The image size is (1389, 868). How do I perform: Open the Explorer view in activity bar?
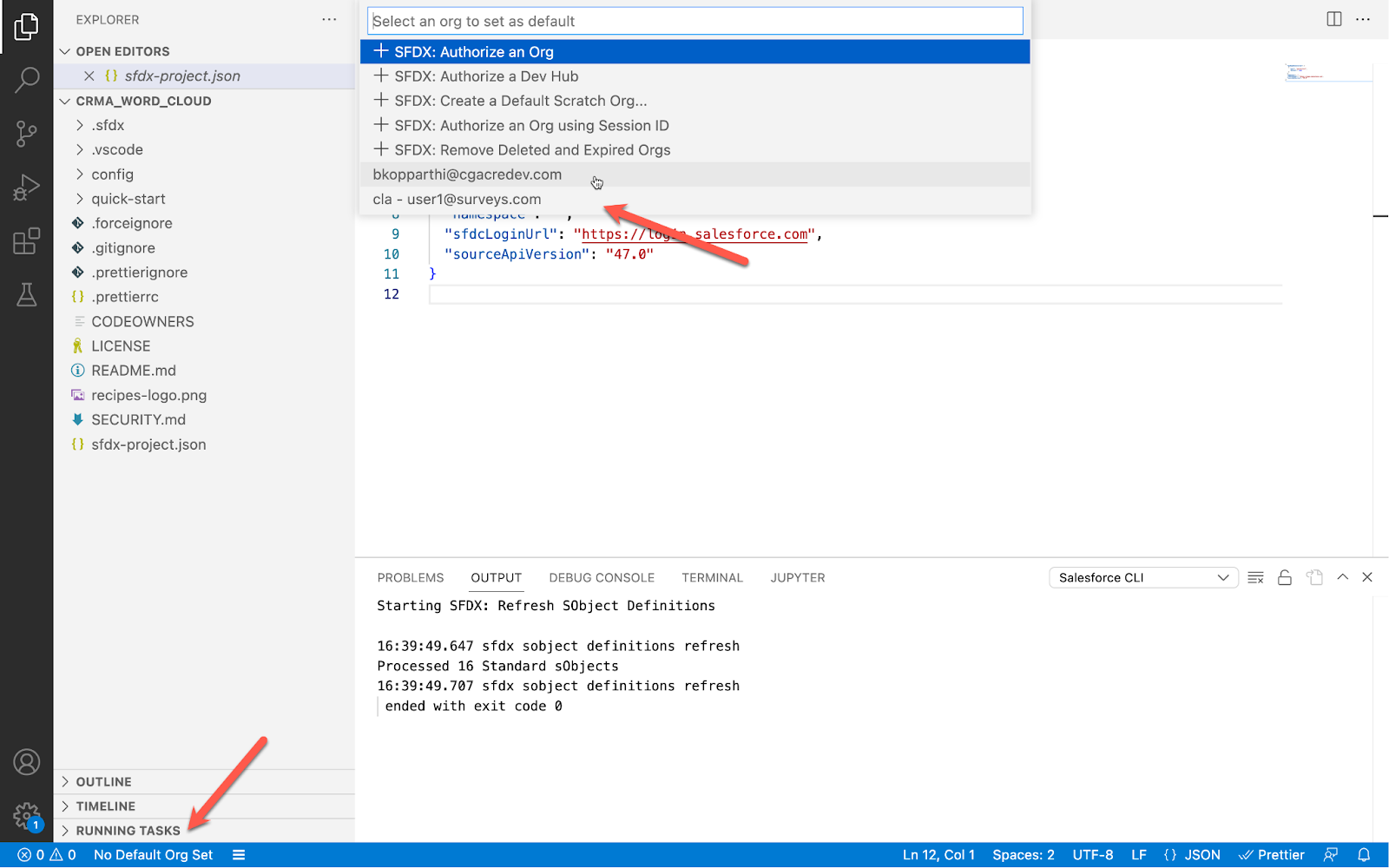point(26,27)
